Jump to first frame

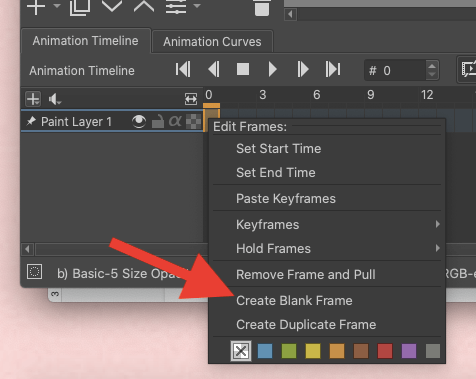183,69
